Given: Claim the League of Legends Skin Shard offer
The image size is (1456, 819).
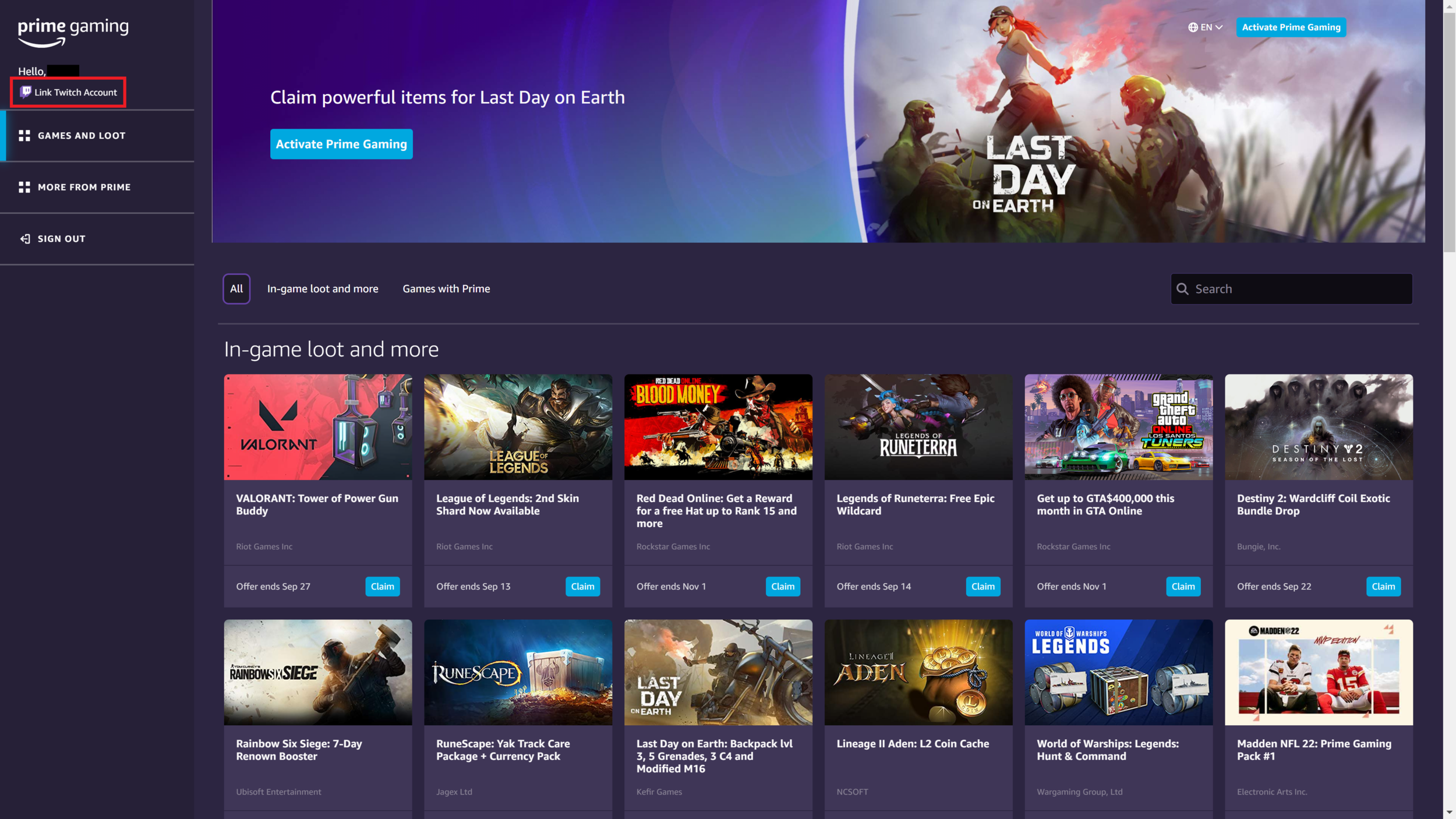Looking at the screenshot, I should point(582,587).
